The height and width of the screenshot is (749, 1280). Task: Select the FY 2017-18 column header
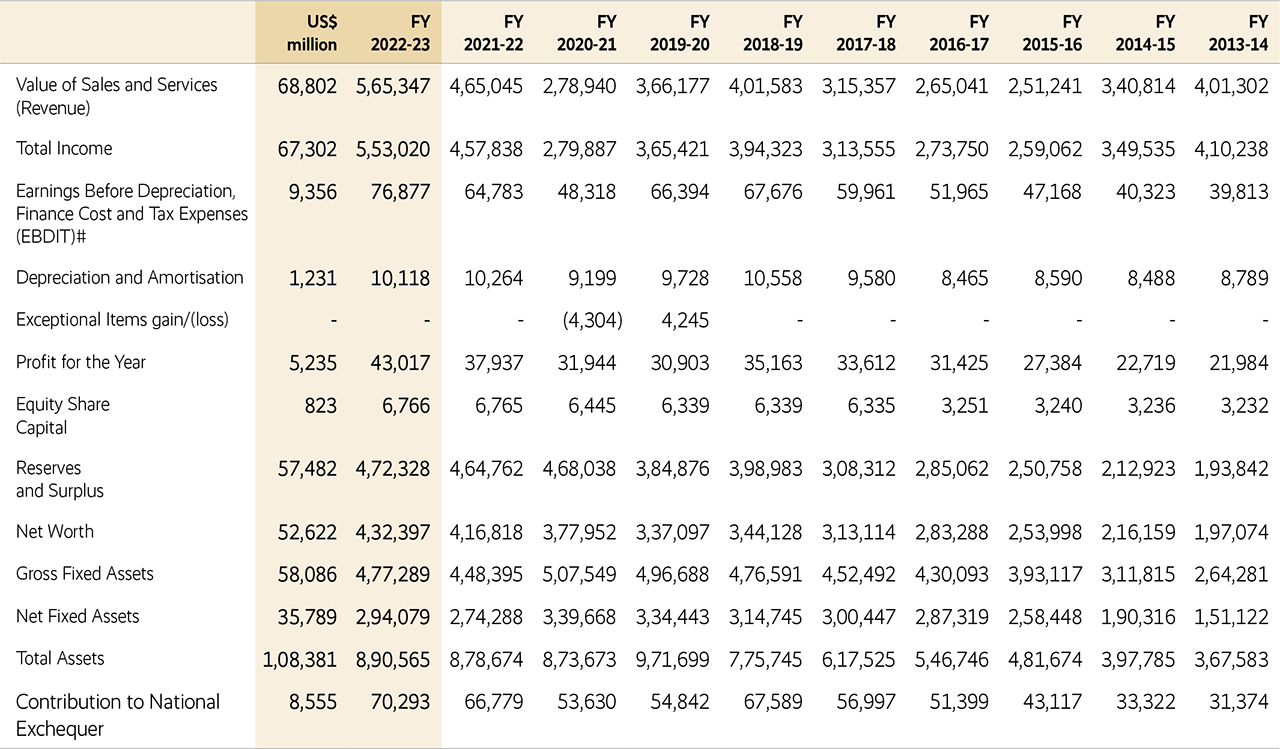866,33
